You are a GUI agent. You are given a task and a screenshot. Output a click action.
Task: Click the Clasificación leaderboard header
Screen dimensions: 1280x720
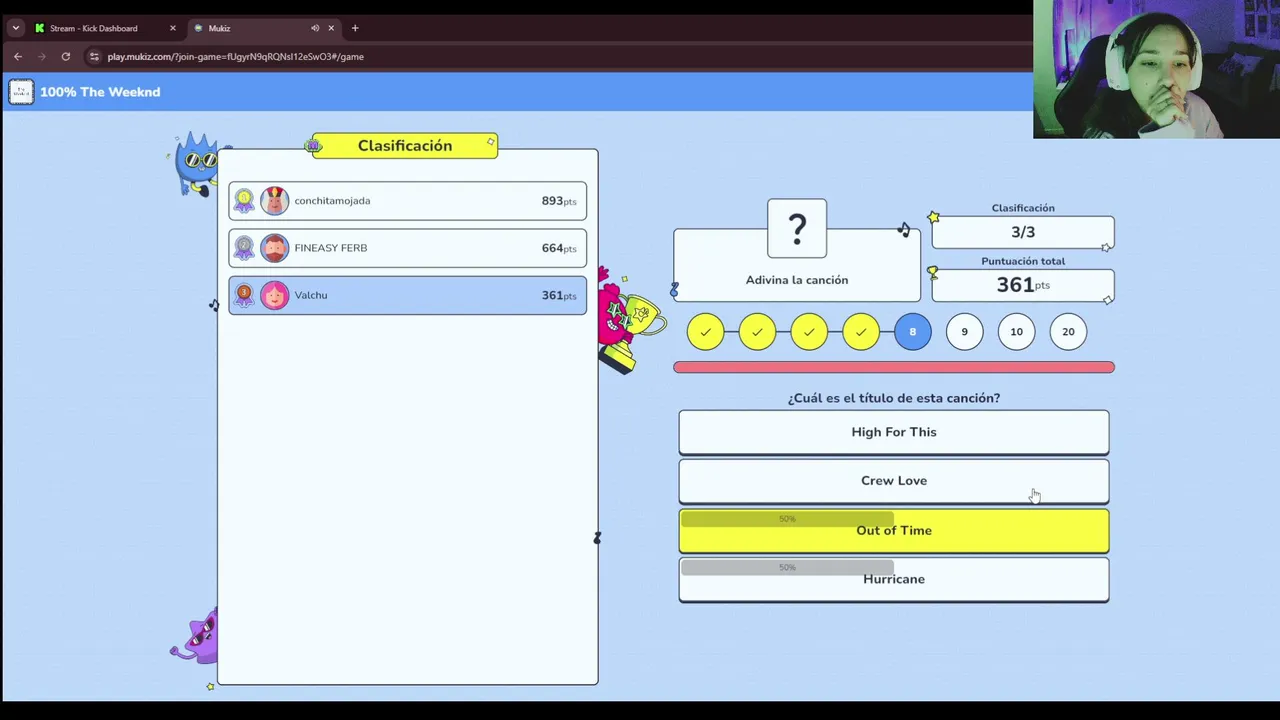(405, 146)
